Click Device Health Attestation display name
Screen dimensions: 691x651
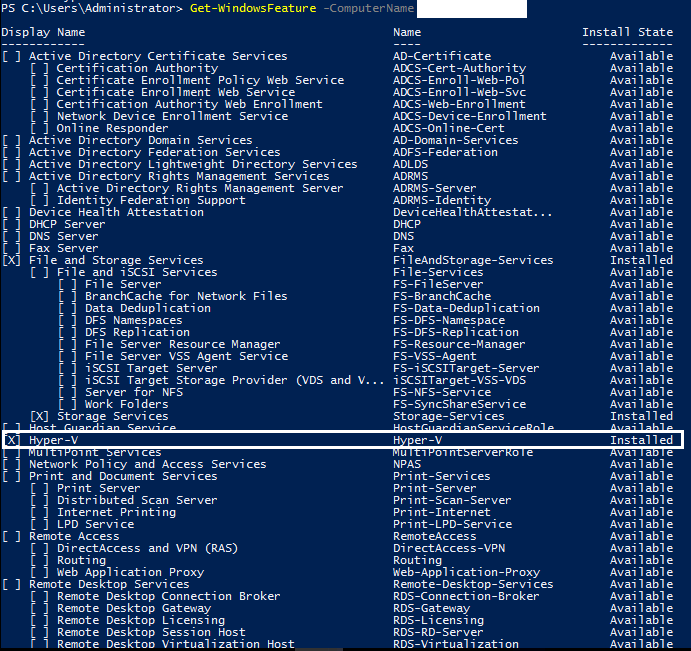(116, 212)
